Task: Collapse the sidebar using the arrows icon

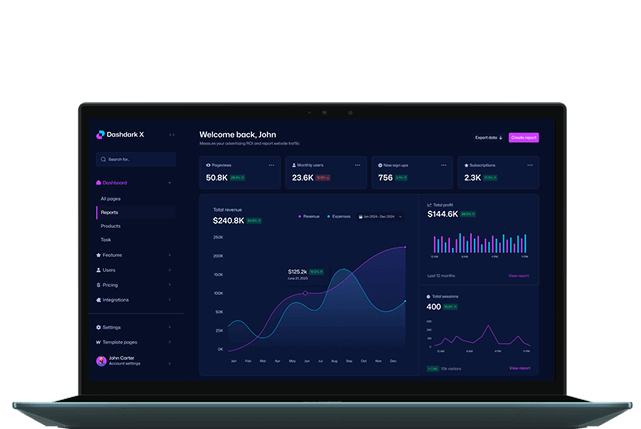Action: coord(171,135)
